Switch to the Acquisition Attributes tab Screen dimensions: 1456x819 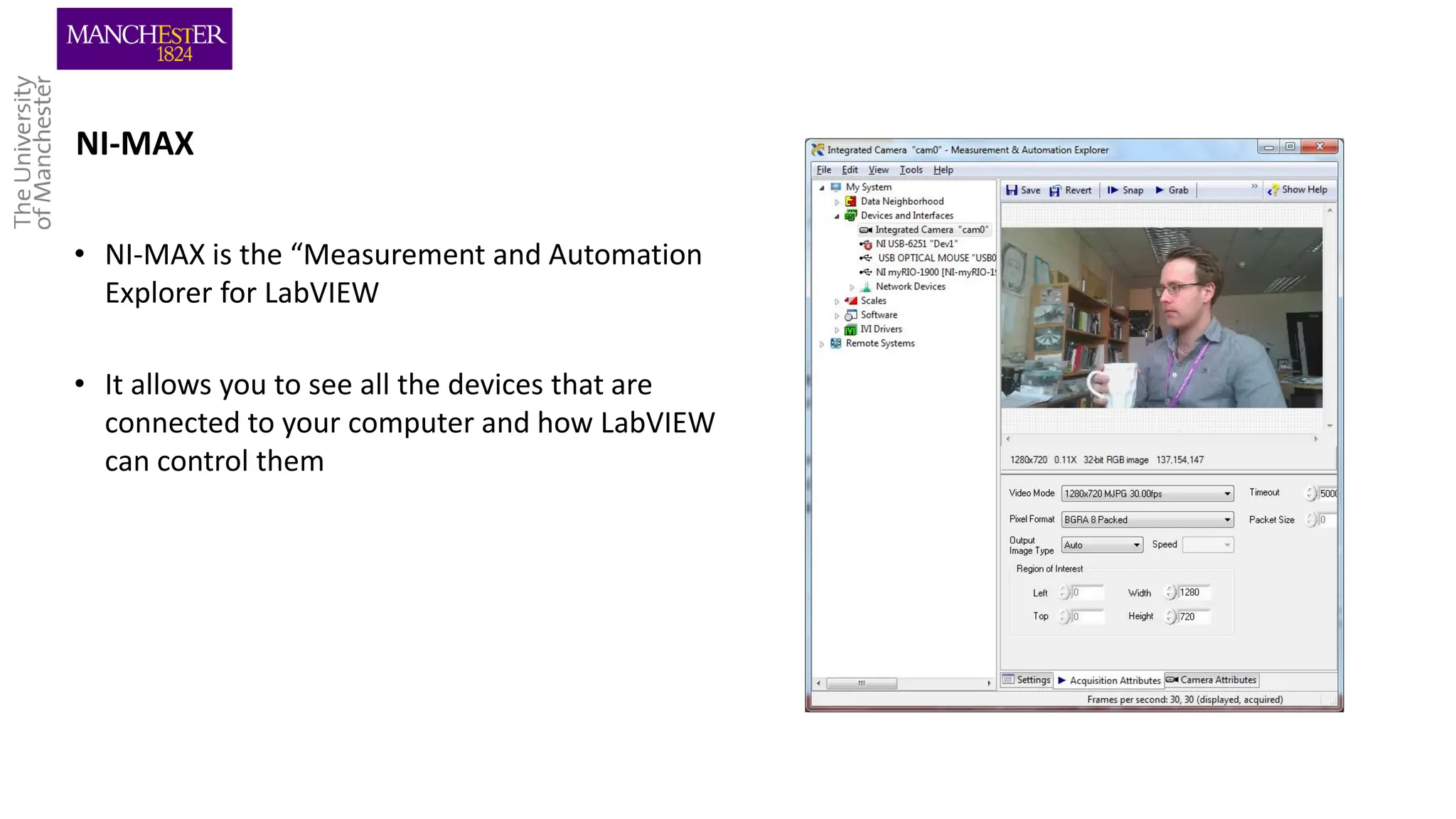point(1109,680)
